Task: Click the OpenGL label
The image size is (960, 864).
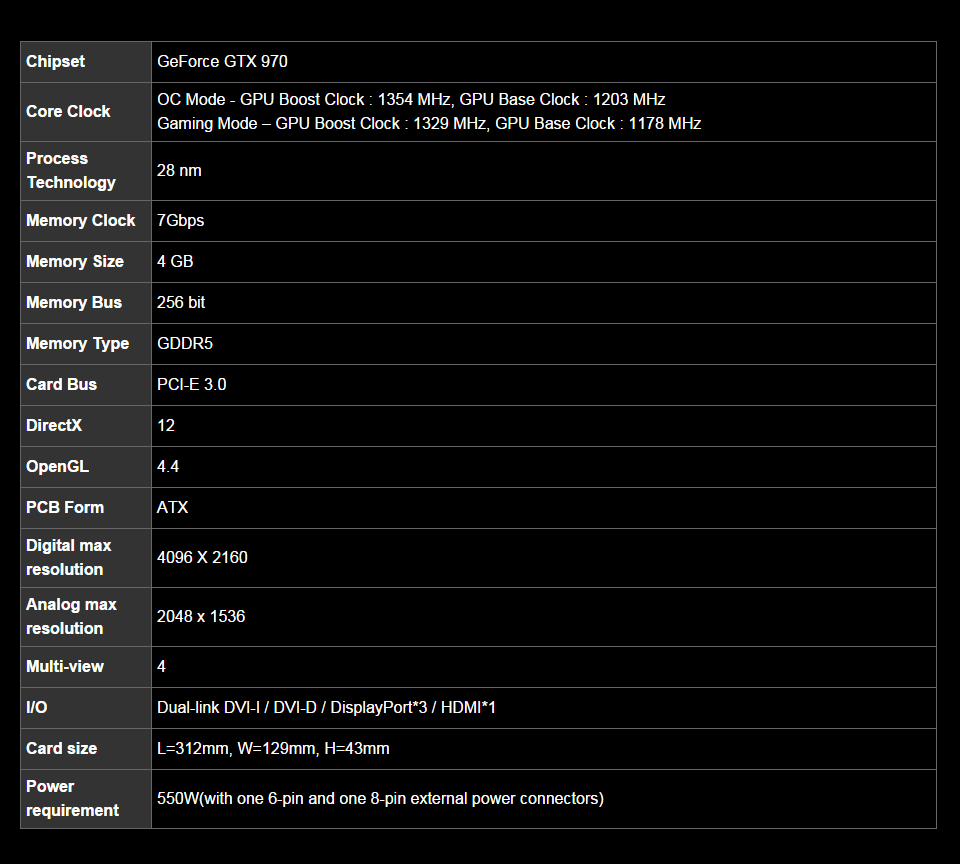Action: [58, 467]
